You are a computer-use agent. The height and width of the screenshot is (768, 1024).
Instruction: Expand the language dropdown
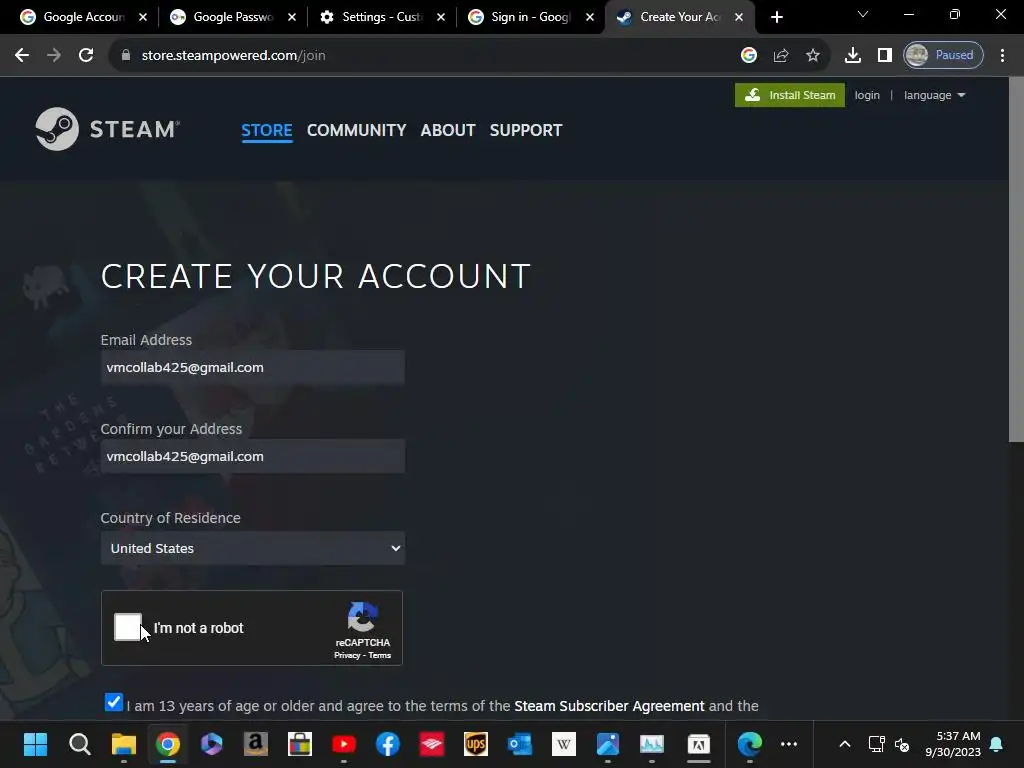click(934, 95)
